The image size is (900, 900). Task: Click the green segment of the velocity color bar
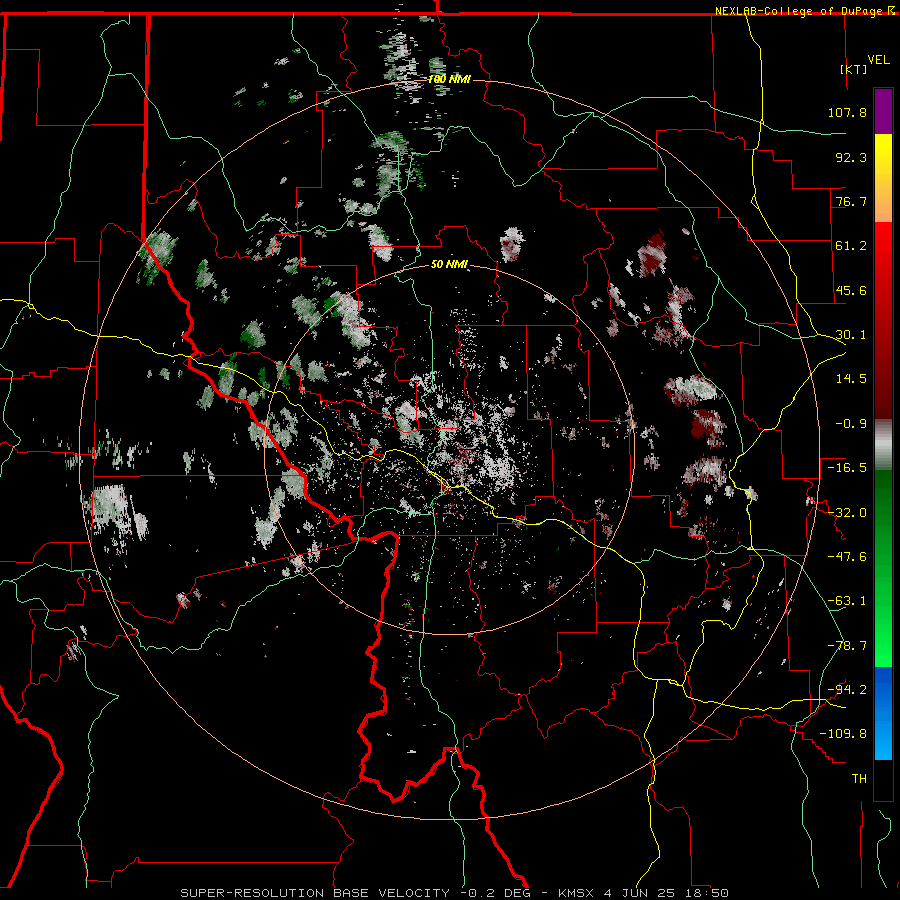tap(883, 568)
